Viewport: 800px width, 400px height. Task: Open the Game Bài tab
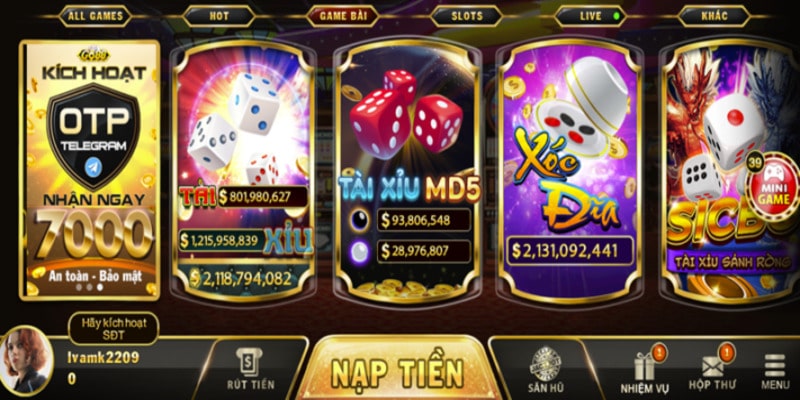click(x=343, y=16)
